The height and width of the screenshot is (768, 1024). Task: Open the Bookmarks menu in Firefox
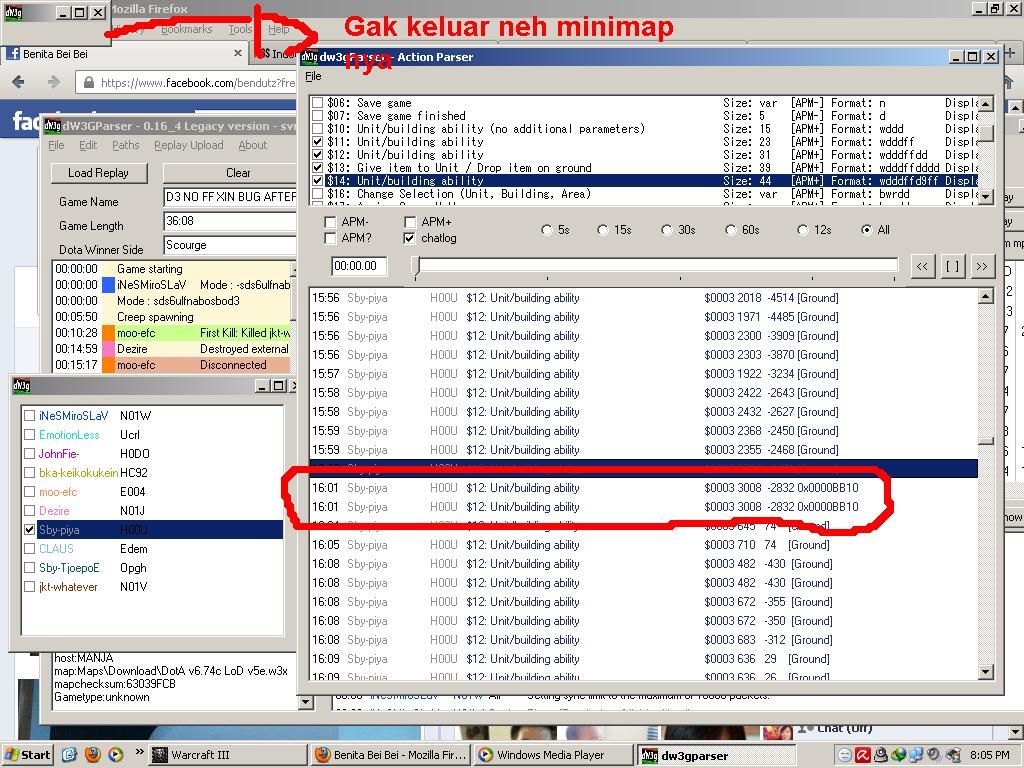[187, 29]
